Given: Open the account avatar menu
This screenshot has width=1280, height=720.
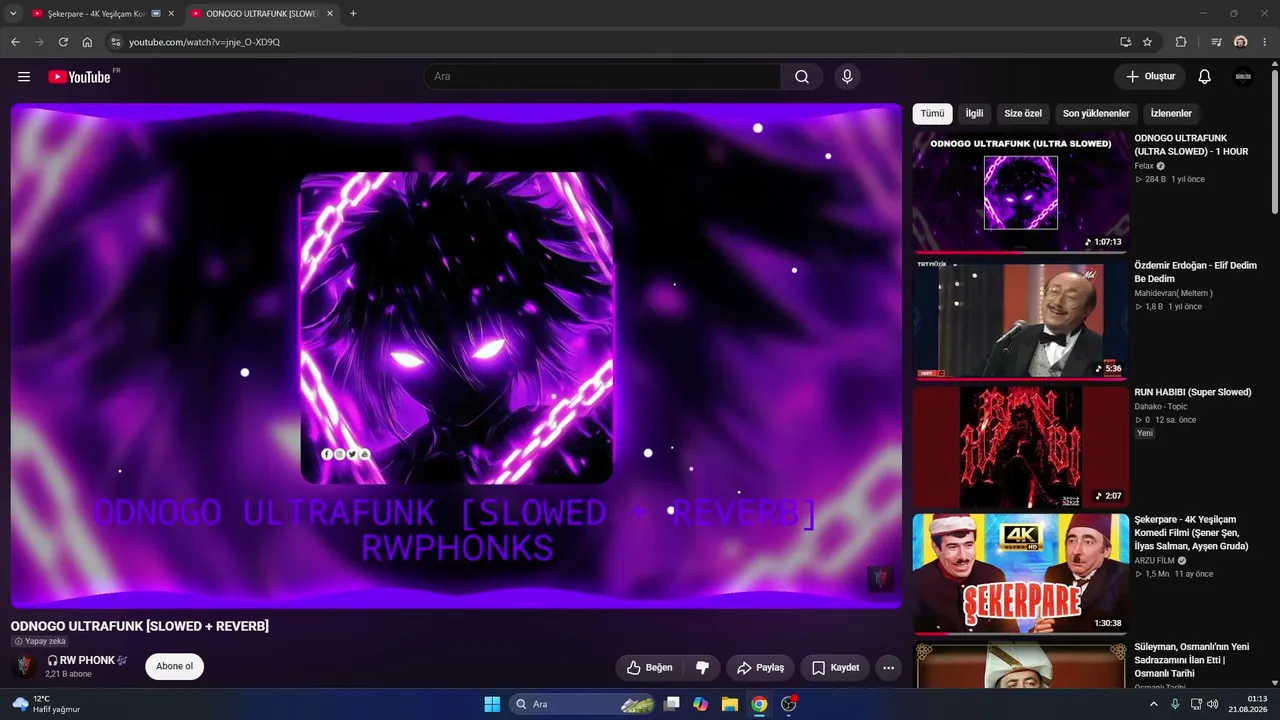Looking at the screenshot, I should pyautogui.click(x=1243, y=77).
